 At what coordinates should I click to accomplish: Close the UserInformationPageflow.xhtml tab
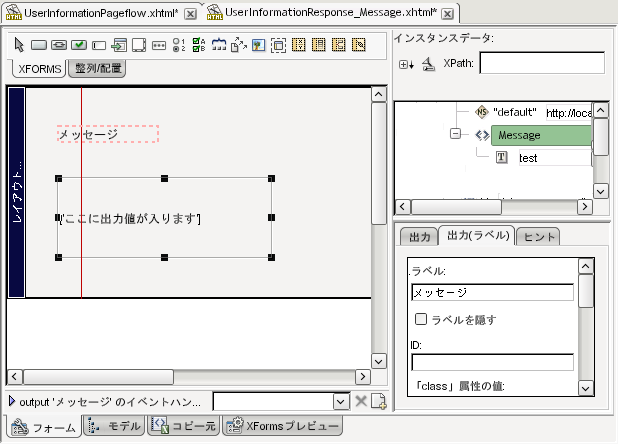pos(191,14)
